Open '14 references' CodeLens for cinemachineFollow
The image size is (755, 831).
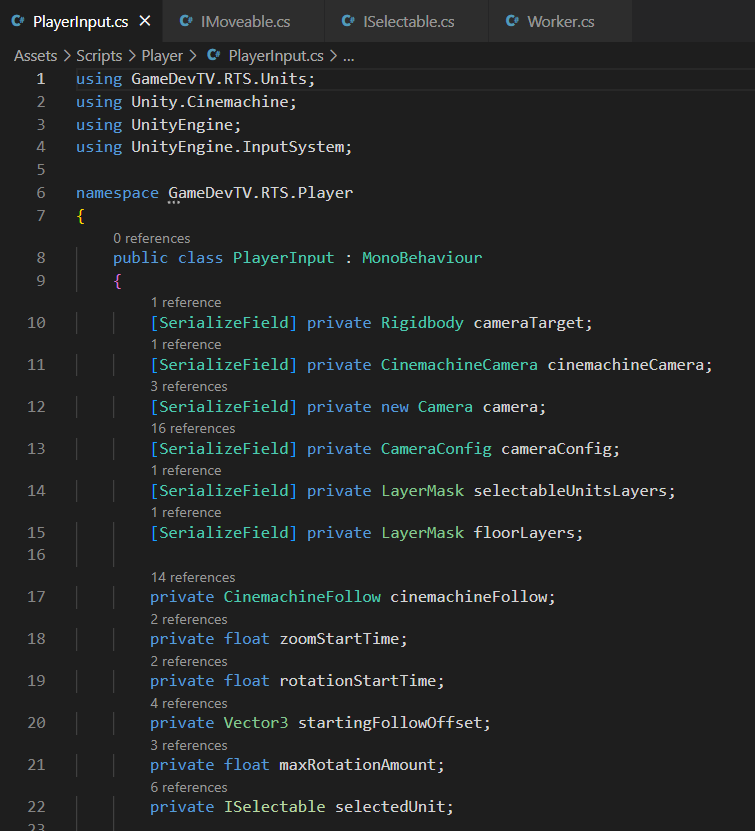coord(193,577)
